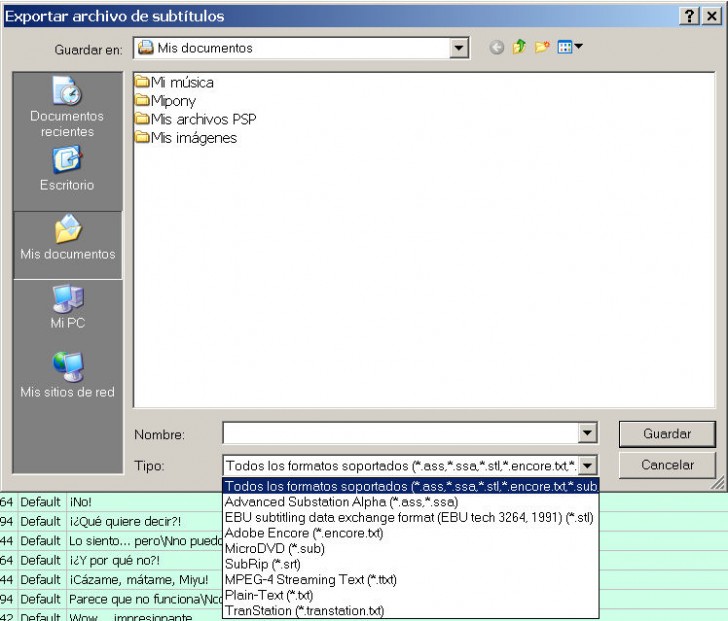Pick MicroDVD (*.sub) from list

pos(274,549)
